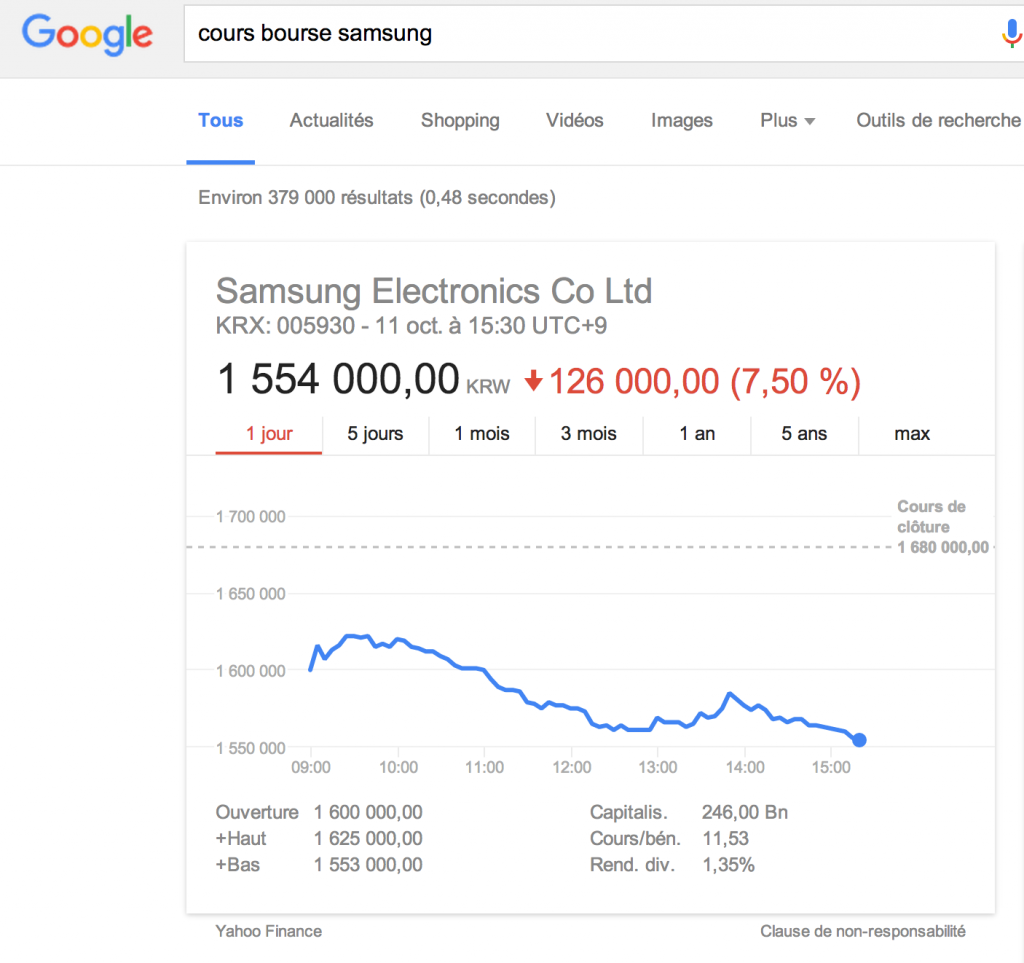Image resolution: width=1024 pixels, height=963 pixels.
Task: Go to the Images tab
Action: pyautogui.click(x=682, y=120)
